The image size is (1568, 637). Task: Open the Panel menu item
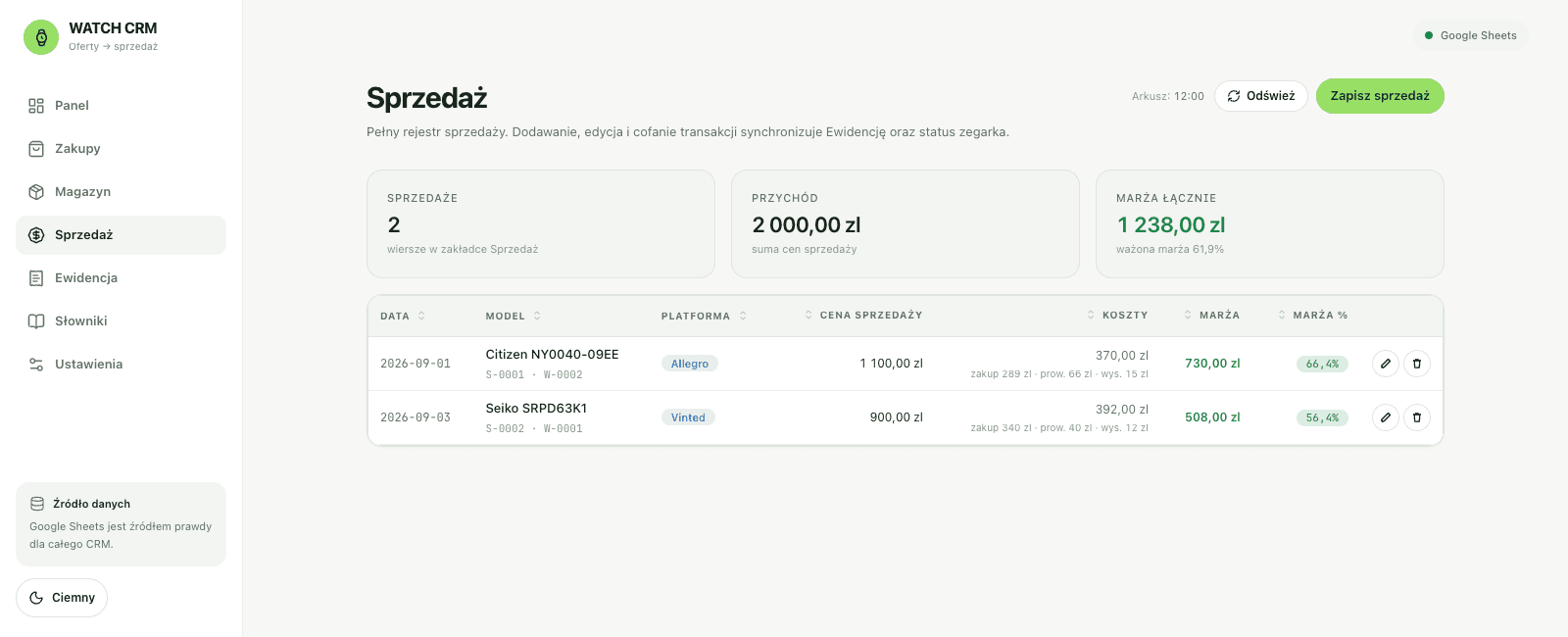point(121,106)
